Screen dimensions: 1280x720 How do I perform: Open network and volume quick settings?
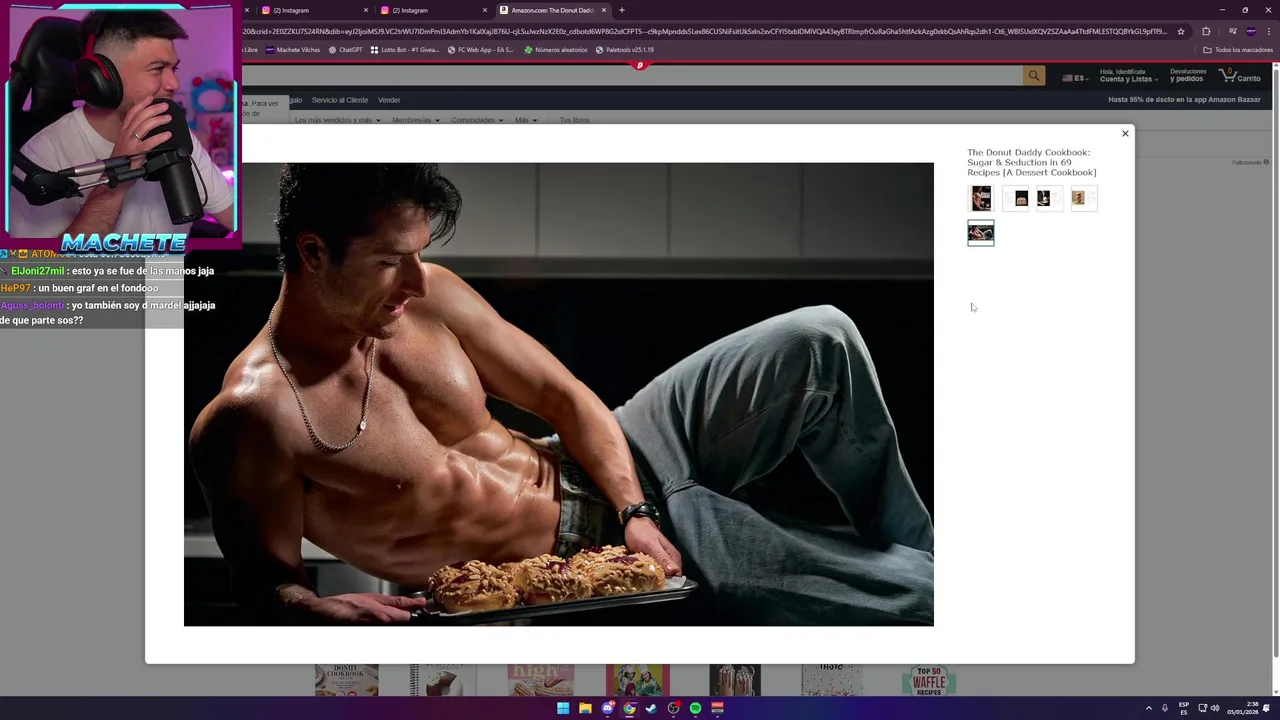point(1209,708)
